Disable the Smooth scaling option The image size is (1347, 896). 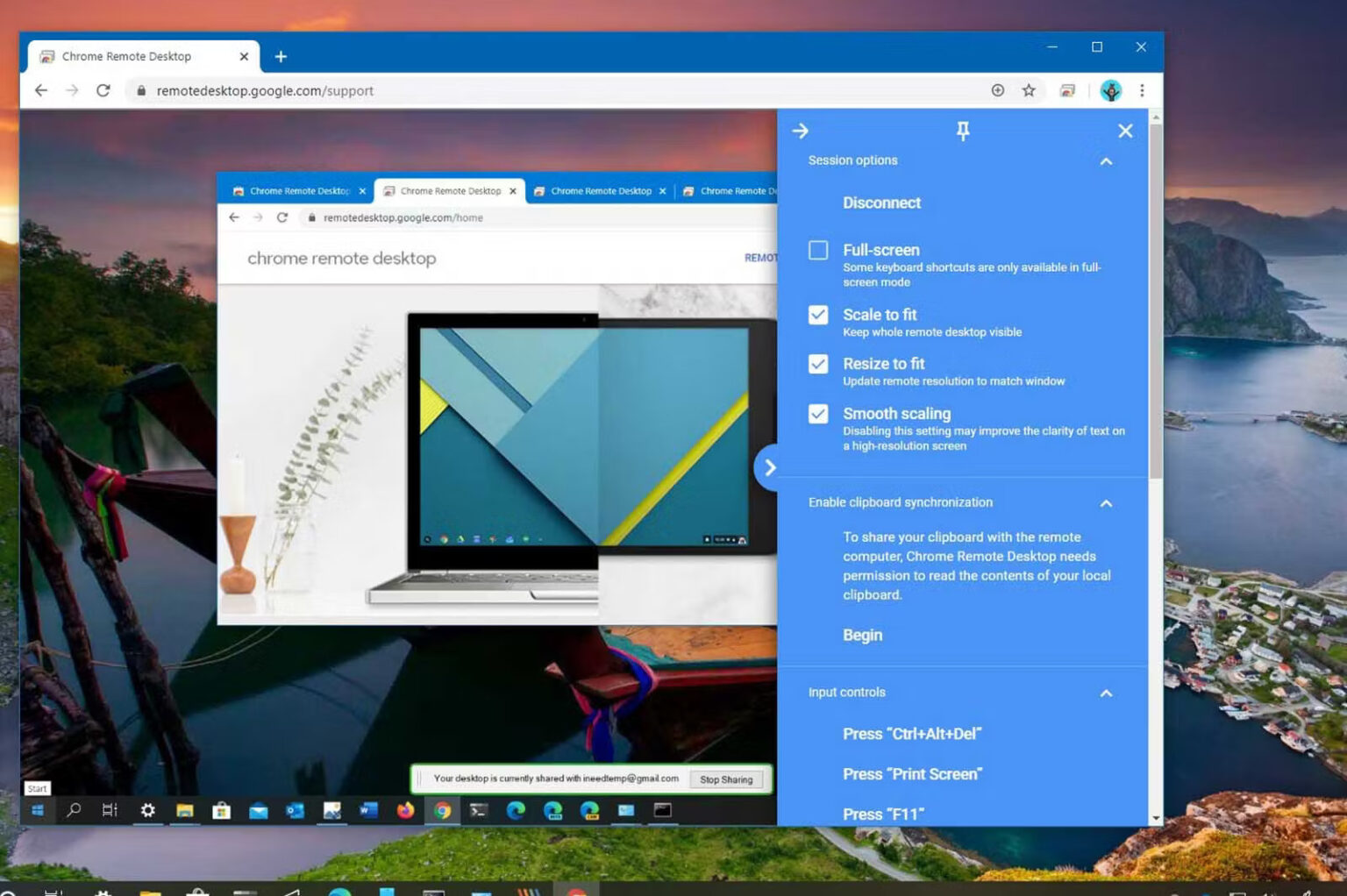pyautogui.click(x=817, y=414)
